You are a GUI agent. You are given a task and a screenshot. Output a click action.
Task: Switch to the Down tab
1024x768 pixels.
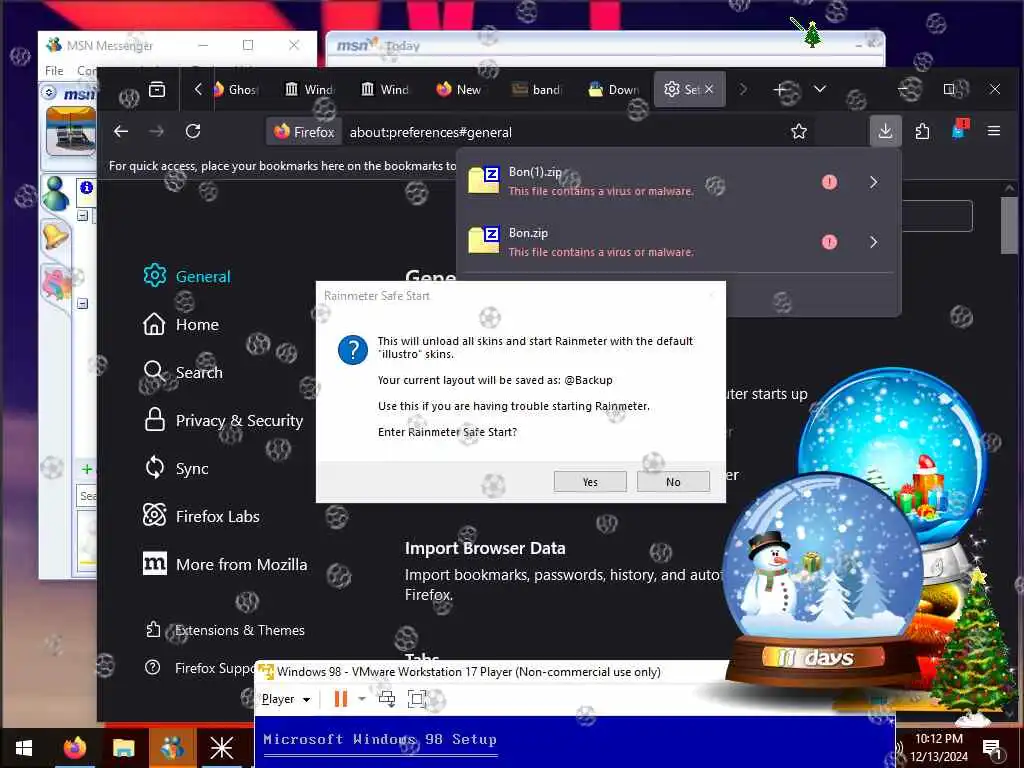click(x=613, y=89)
